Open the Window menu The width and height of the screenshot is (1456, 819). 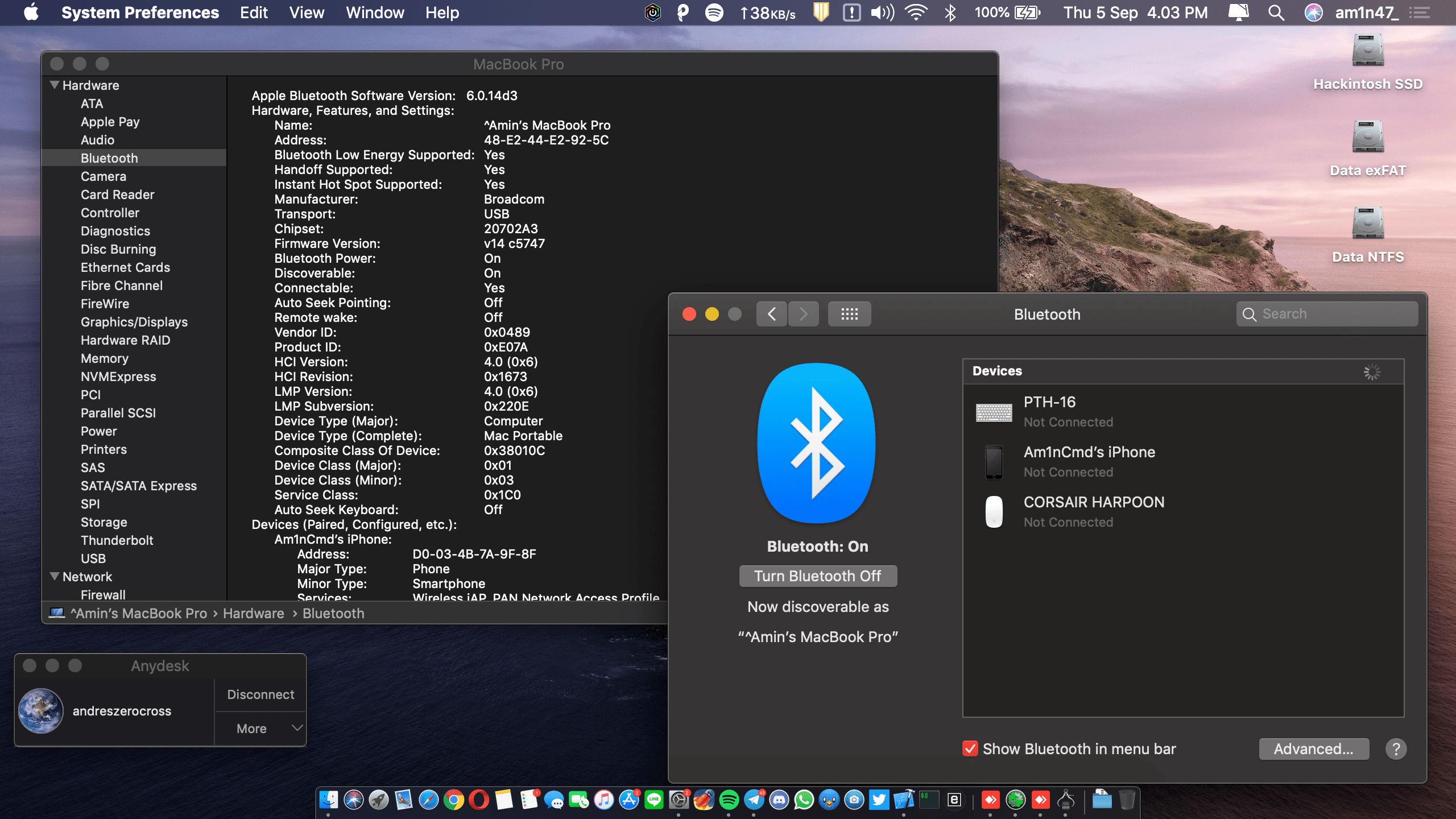[x=375, y=13]
